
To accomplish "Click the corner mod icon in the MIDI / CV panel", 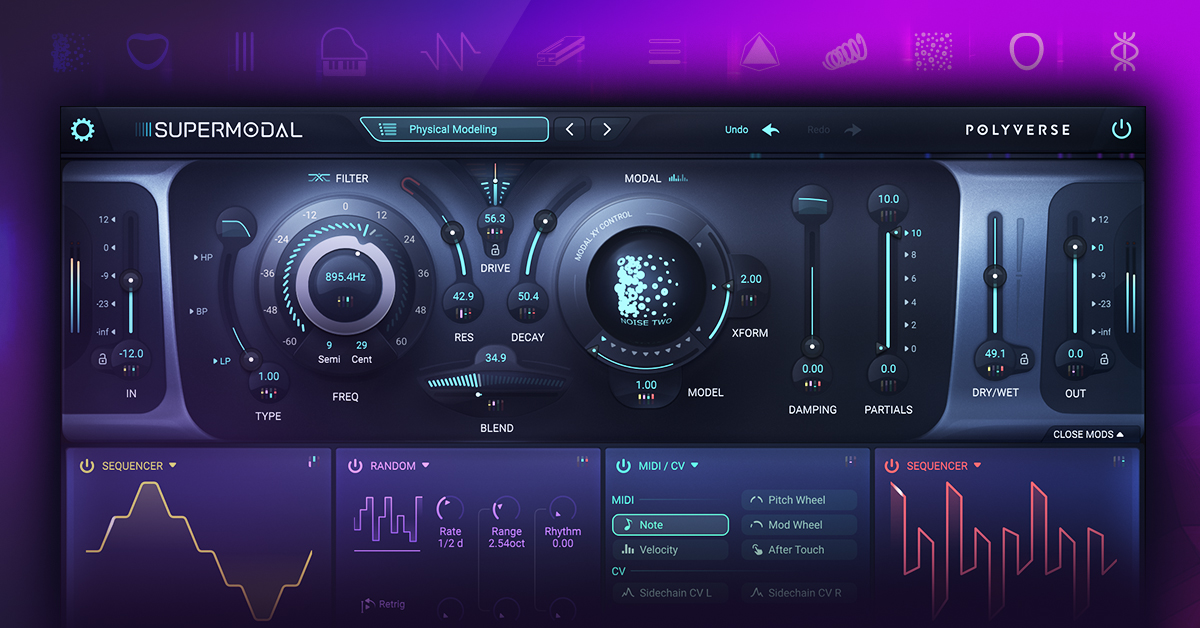I will [851, 461].
